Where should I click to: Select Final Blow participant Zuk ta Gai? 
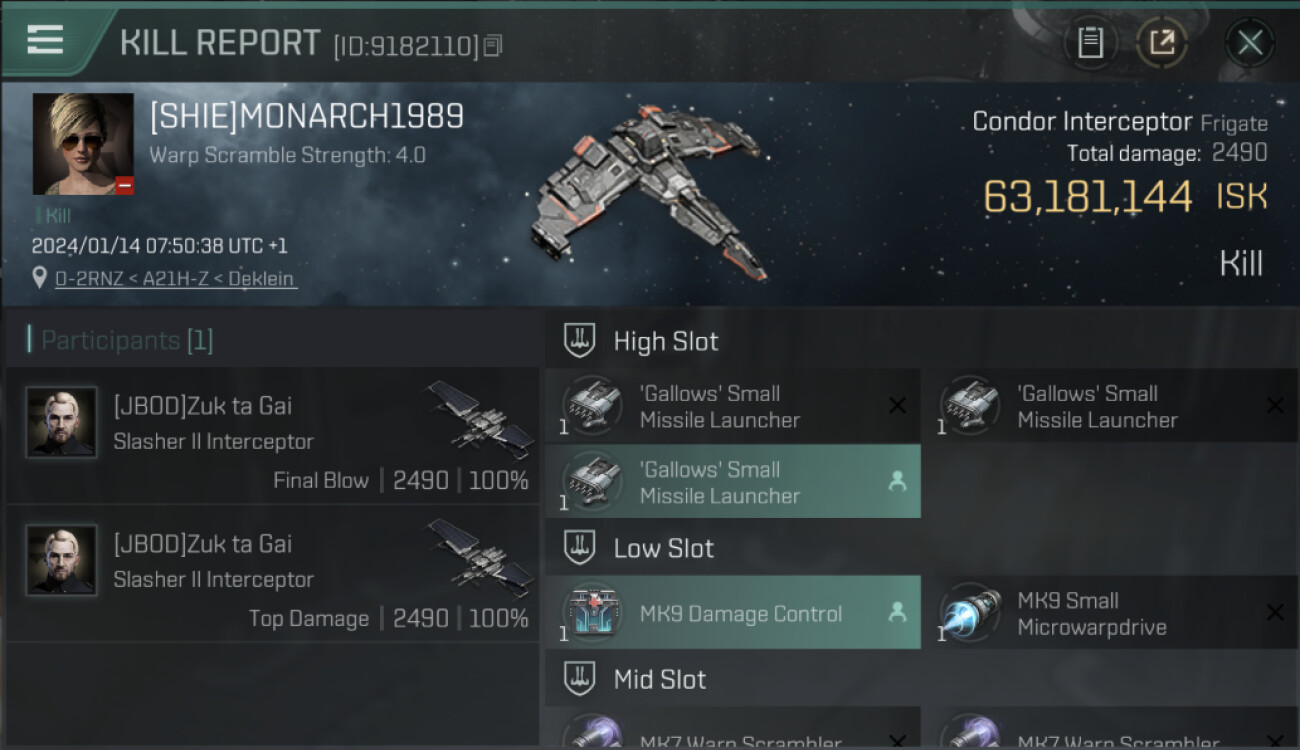click(272, 436)
